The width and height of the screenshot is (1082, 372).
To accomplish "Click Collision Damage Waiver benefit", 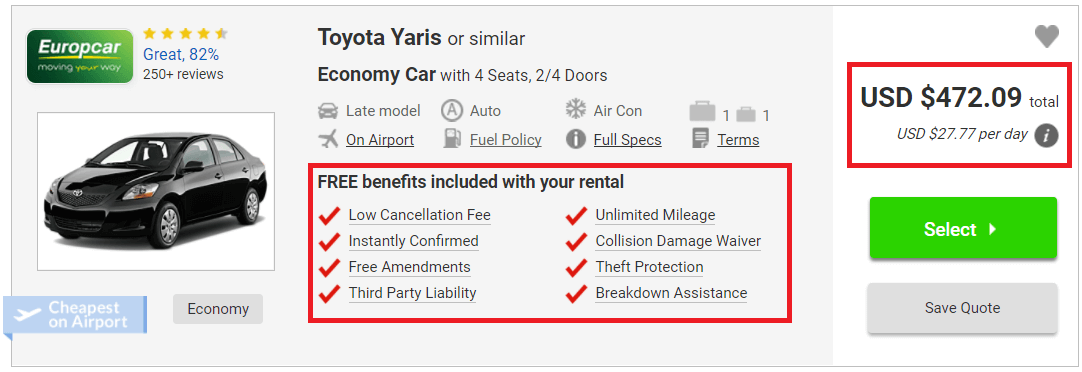I will point(678,242).
